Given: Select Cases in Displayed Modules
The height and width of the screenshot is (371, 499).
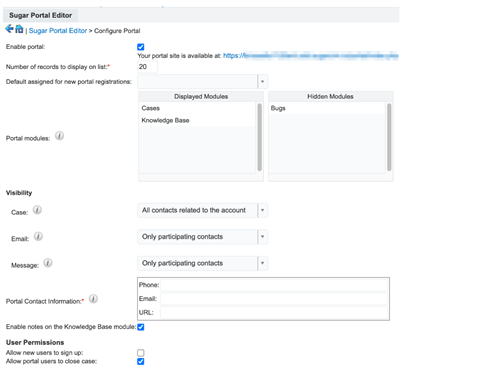Looking at the screenshot, I should coord(197,108).
